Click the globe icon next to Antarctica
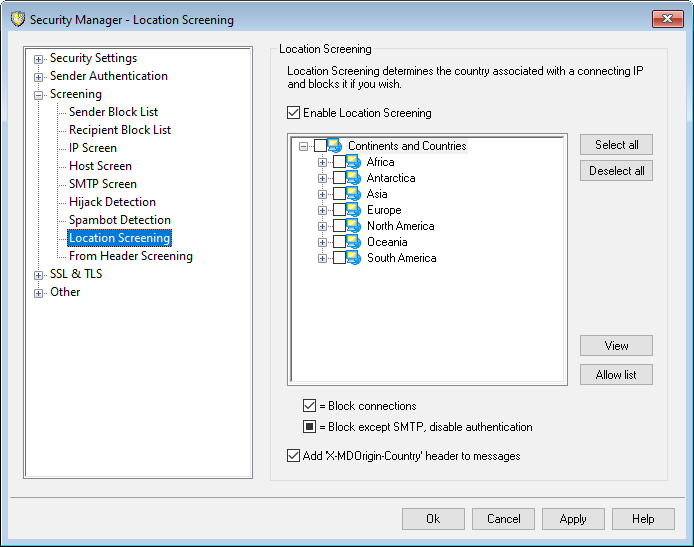Screen dimensions: 694x547 (x=353, y=178)
